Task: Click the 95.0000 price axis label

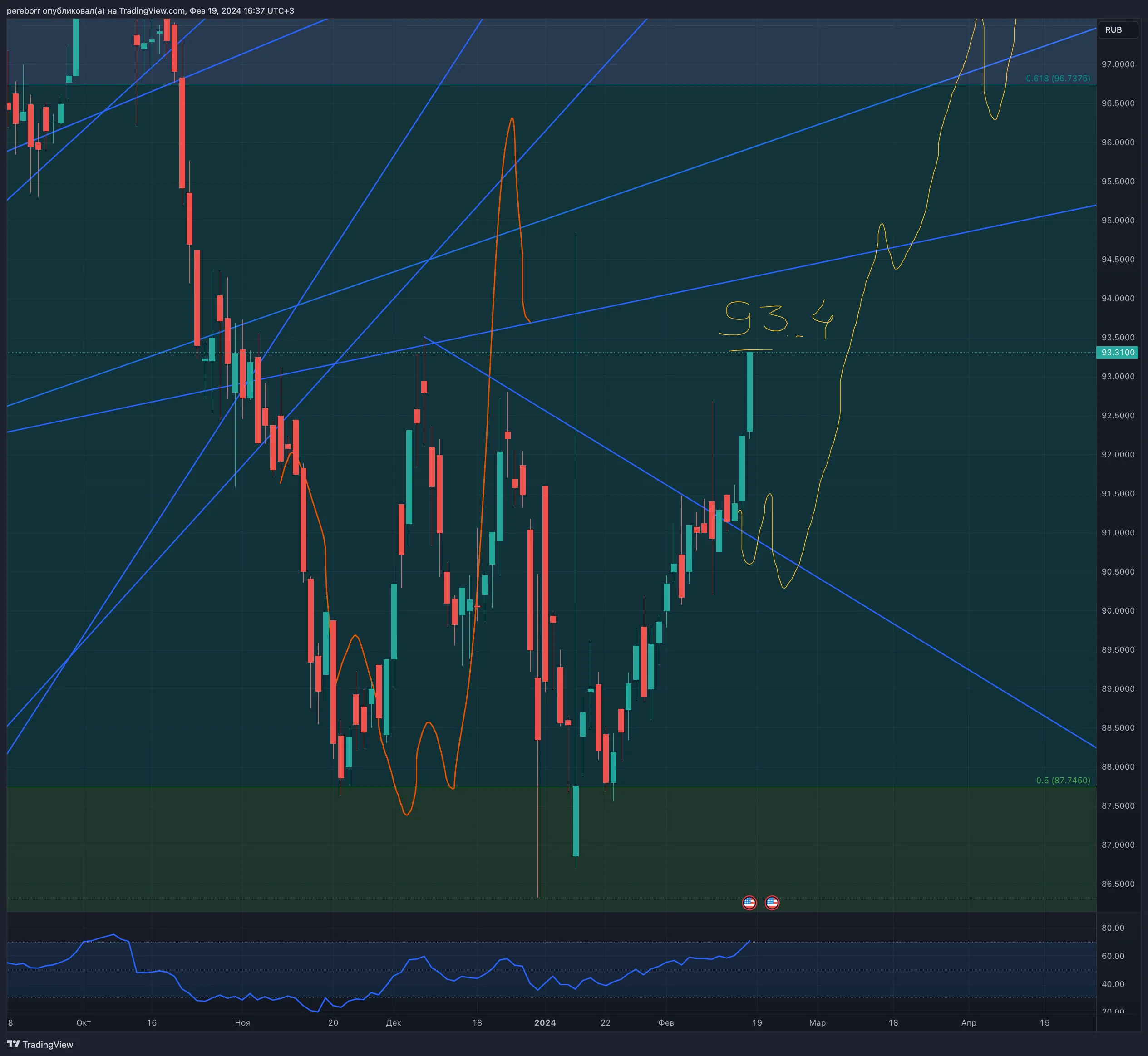Action: coord(1118,221)
